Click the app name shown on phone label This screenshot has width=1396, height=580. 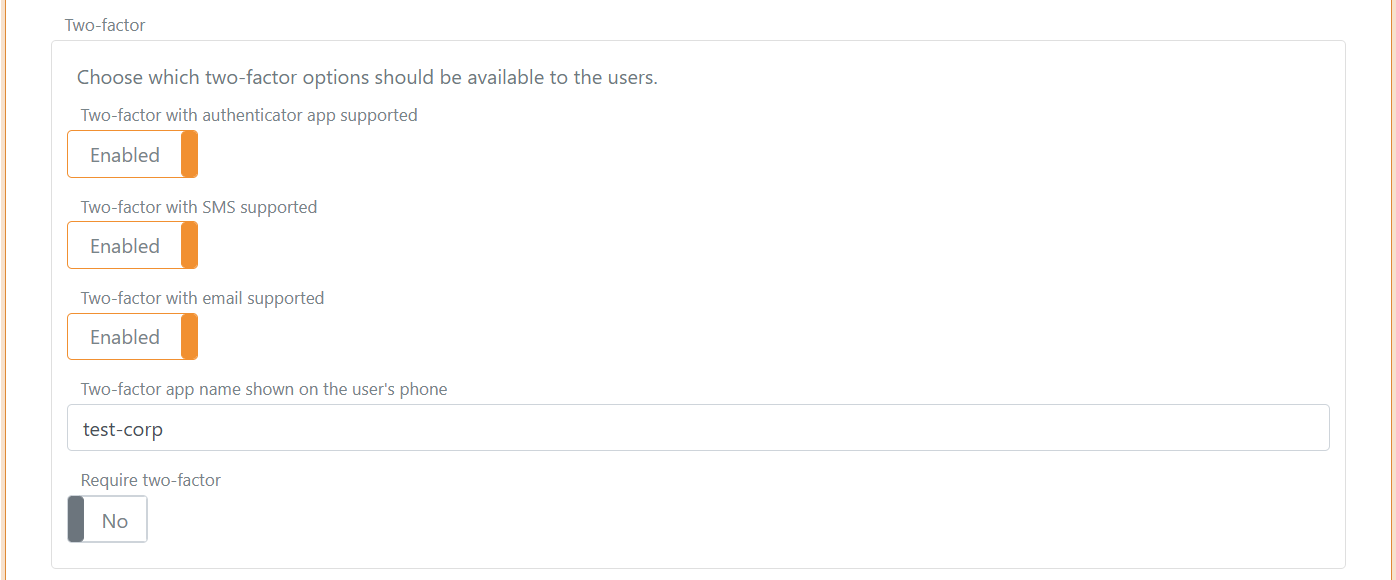(x=263, y=389)
